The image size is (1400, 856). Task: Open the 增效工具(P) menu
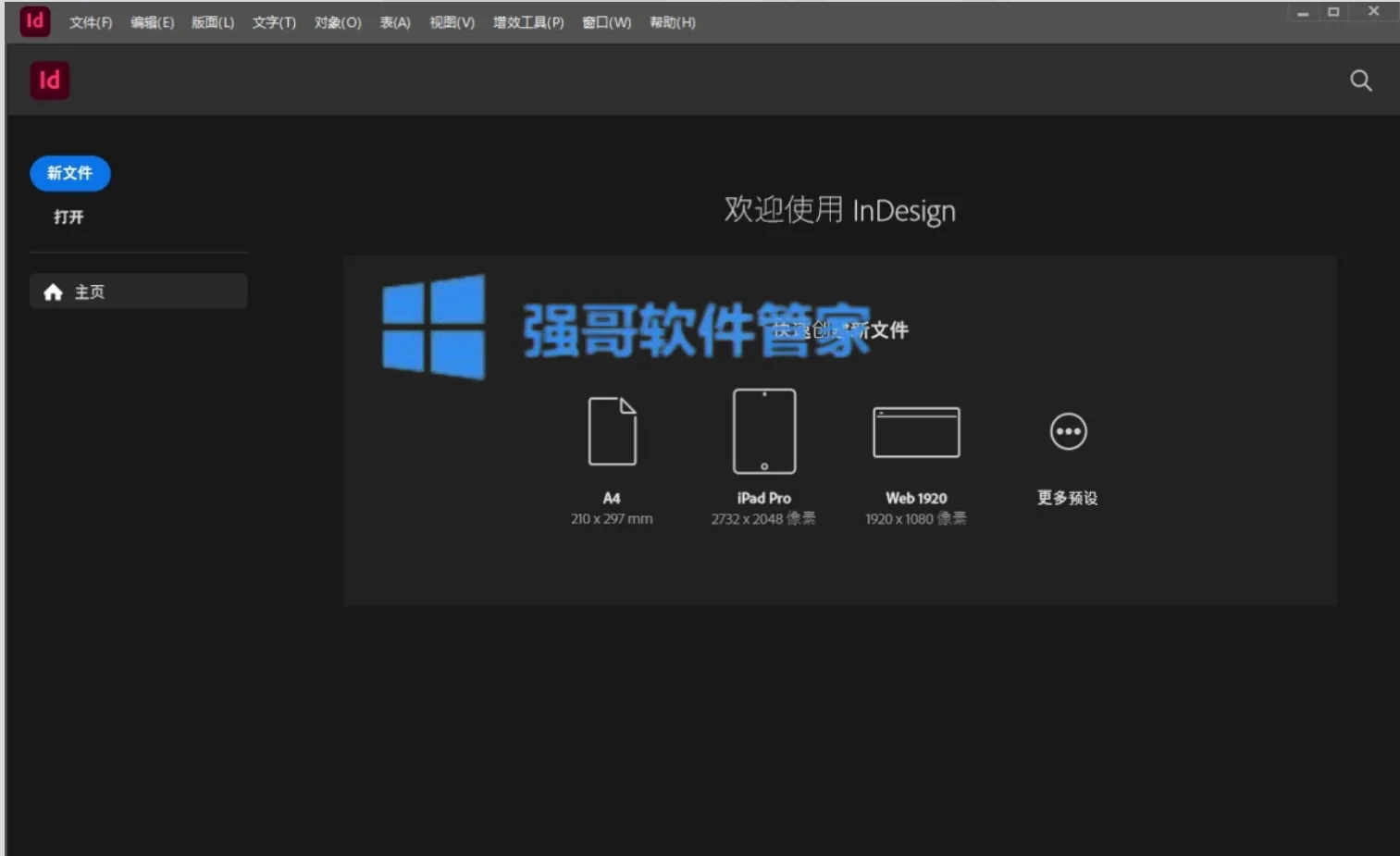pos(528,22)
